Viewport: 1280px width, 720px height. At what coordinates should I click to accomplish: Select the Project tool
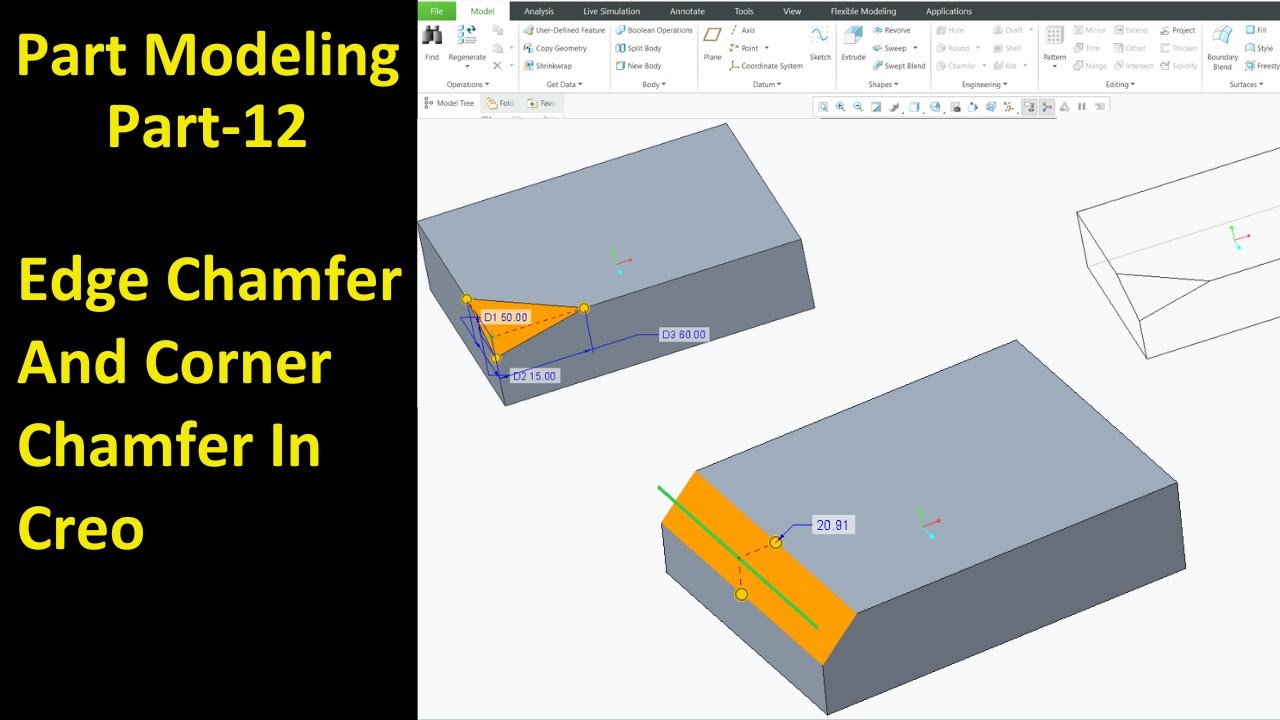pyautogui.click(x=1178, y=30)
